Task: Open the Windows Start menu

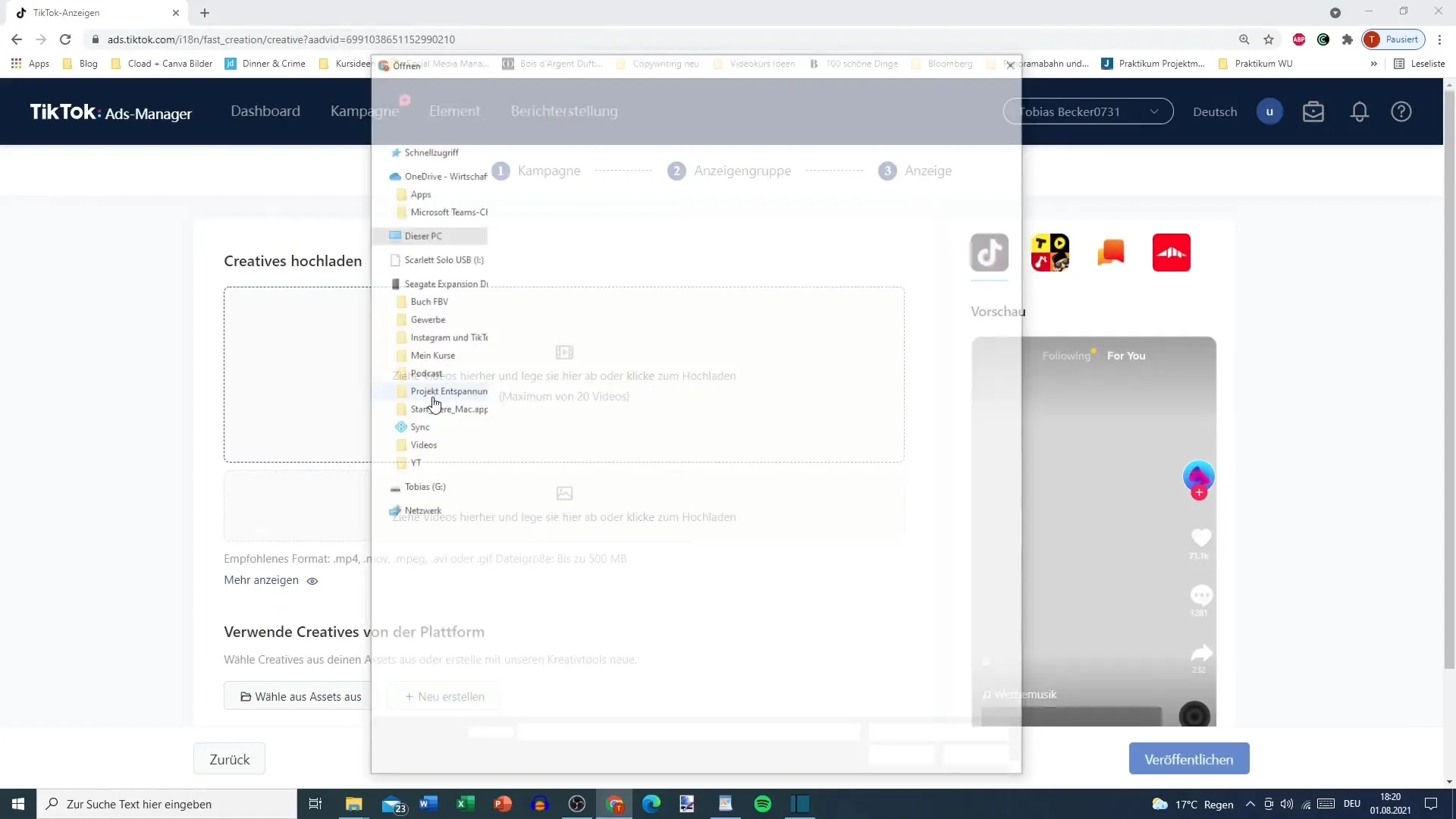Action: pyautogui.click(x=18, y=804)
